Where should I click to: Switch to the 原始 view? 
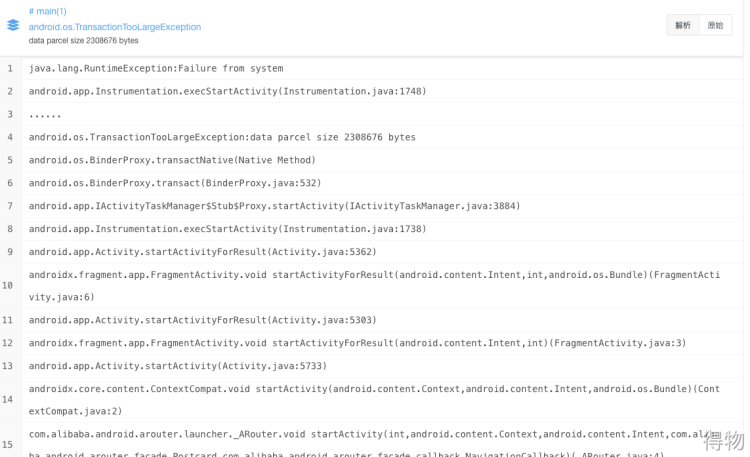(x=714, y=26)
